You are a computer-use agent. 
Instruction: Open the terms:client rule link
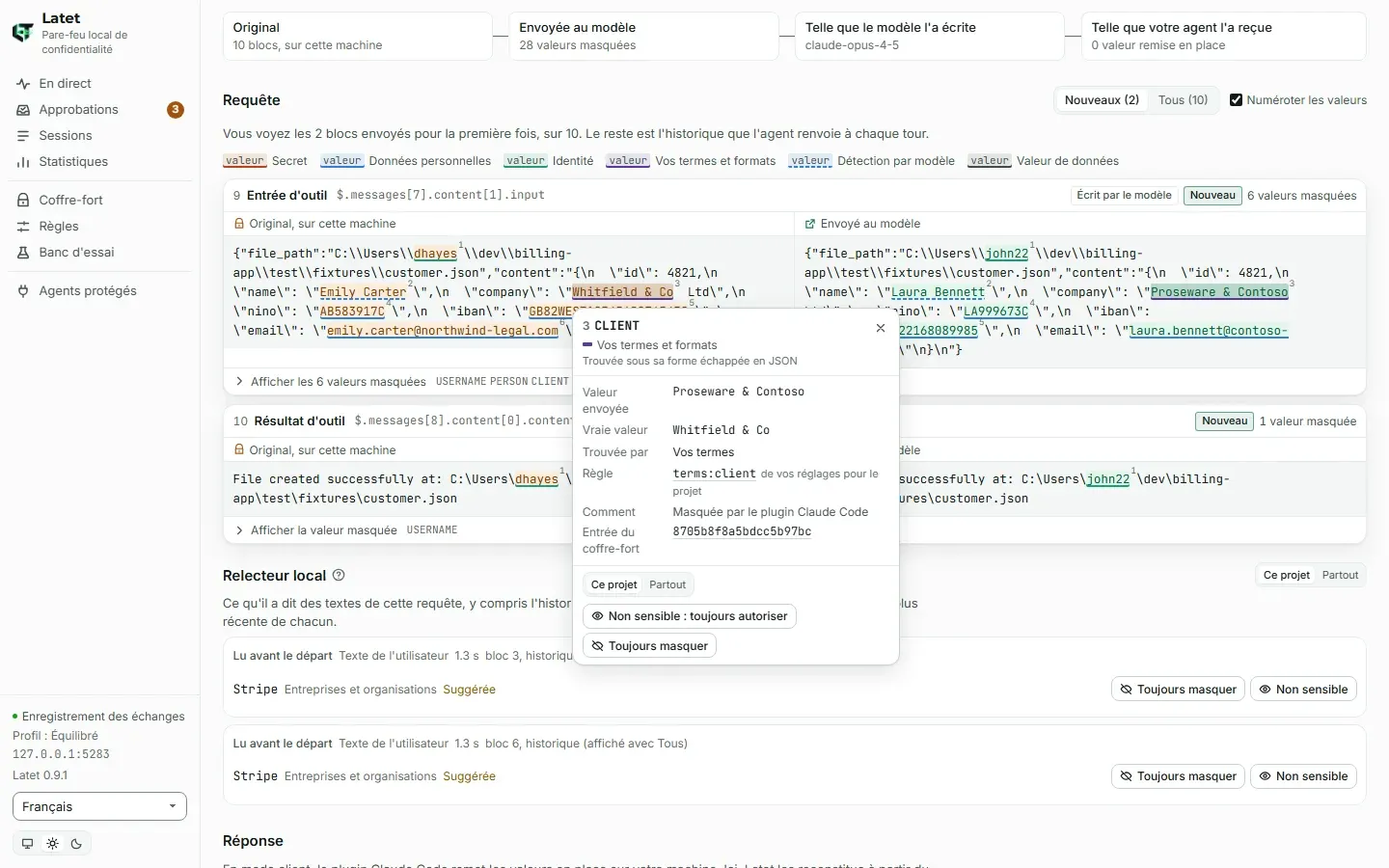714,474
